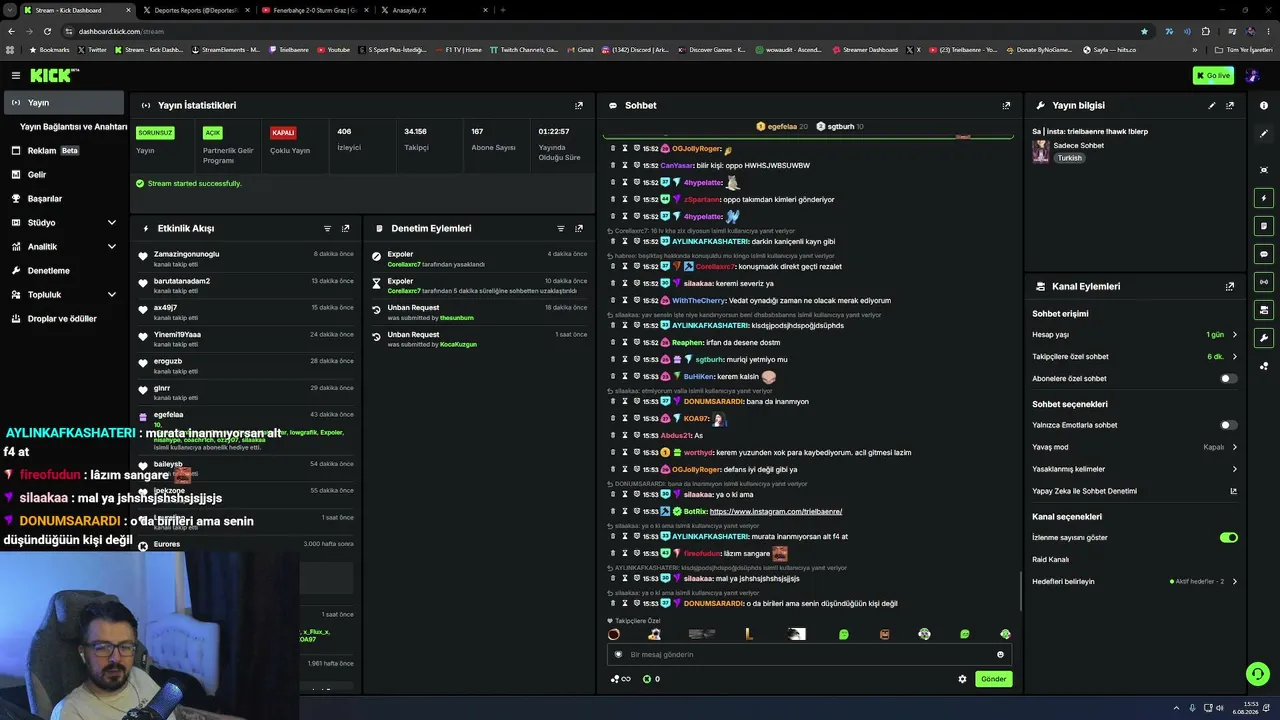Screen dimensions: 1280x720
Task: Open the emoji picker in message box
Action: (x=1000, y=655)
